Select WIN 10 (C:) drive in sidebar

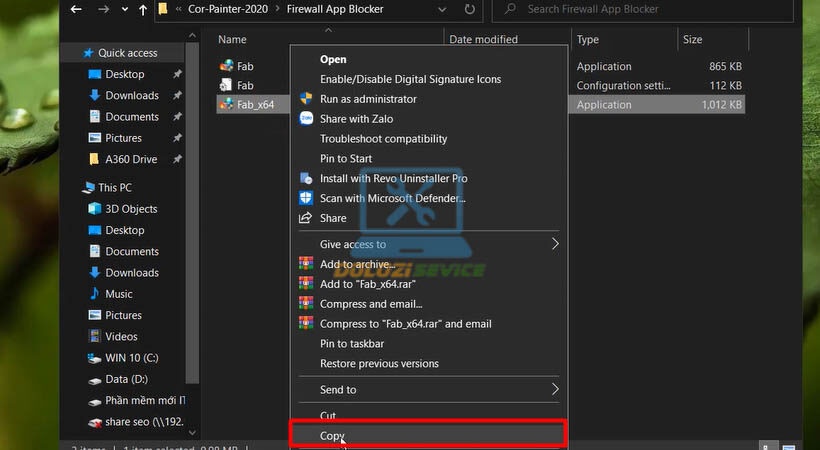[132, 358]
